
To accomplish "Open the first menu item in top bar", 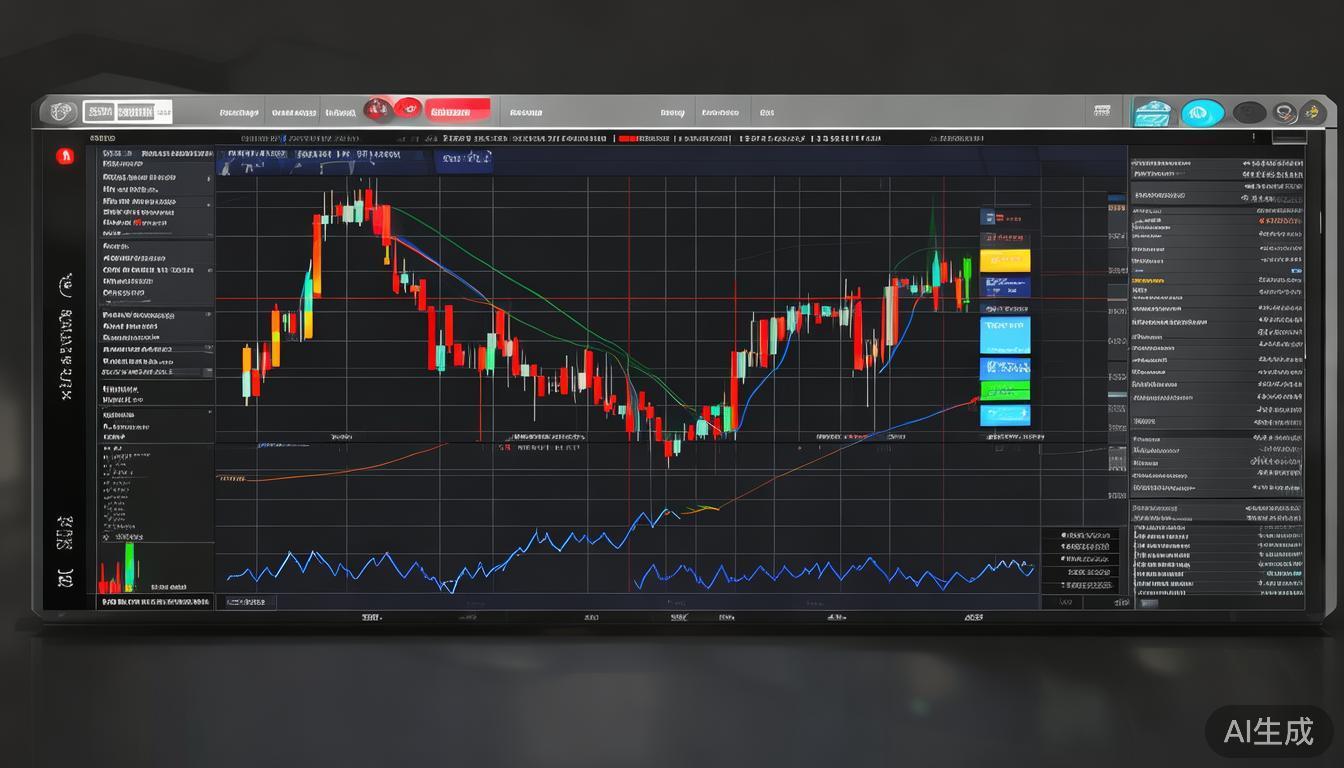I will 239,113.
